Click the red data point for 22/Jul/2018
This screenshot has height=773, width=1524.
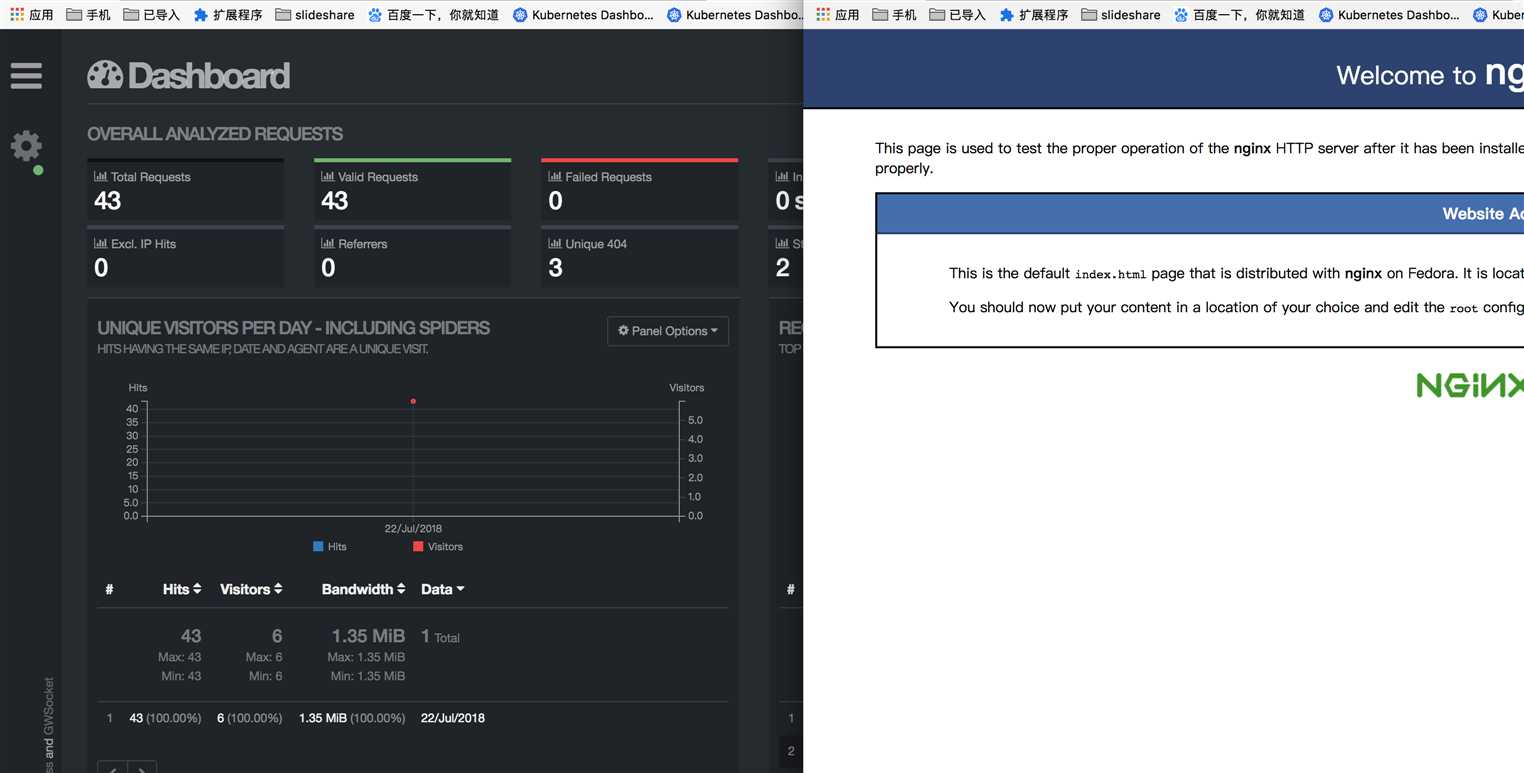coord(413,401)
